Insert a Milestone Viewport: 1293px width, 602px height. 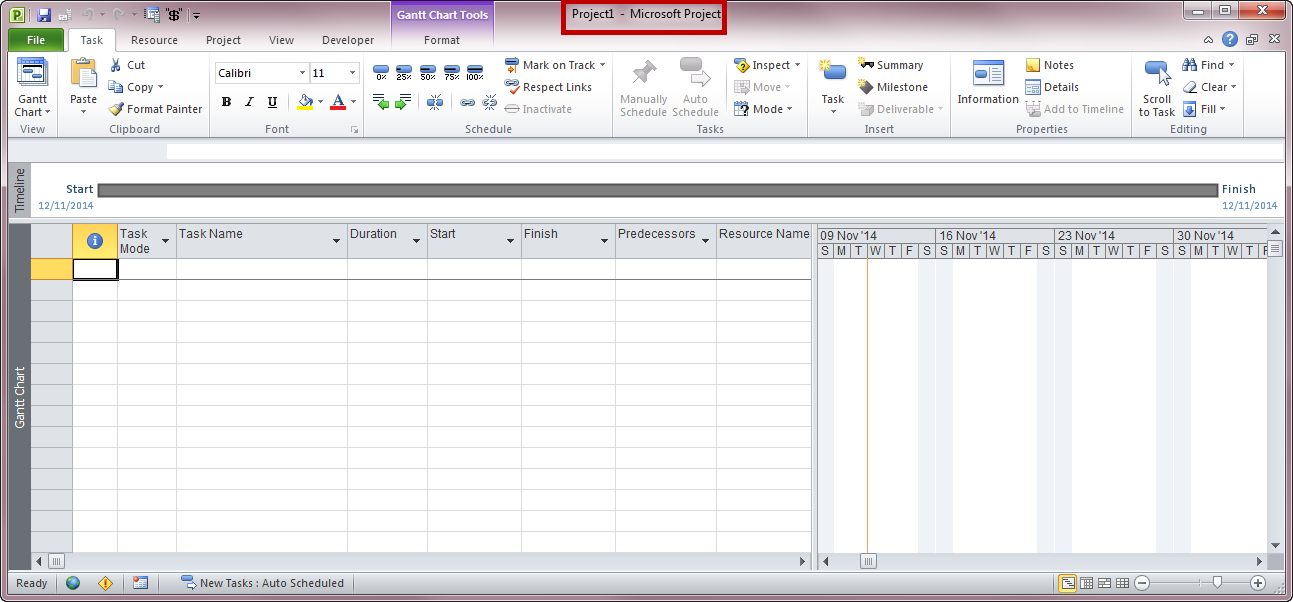[x=893, y=87]
